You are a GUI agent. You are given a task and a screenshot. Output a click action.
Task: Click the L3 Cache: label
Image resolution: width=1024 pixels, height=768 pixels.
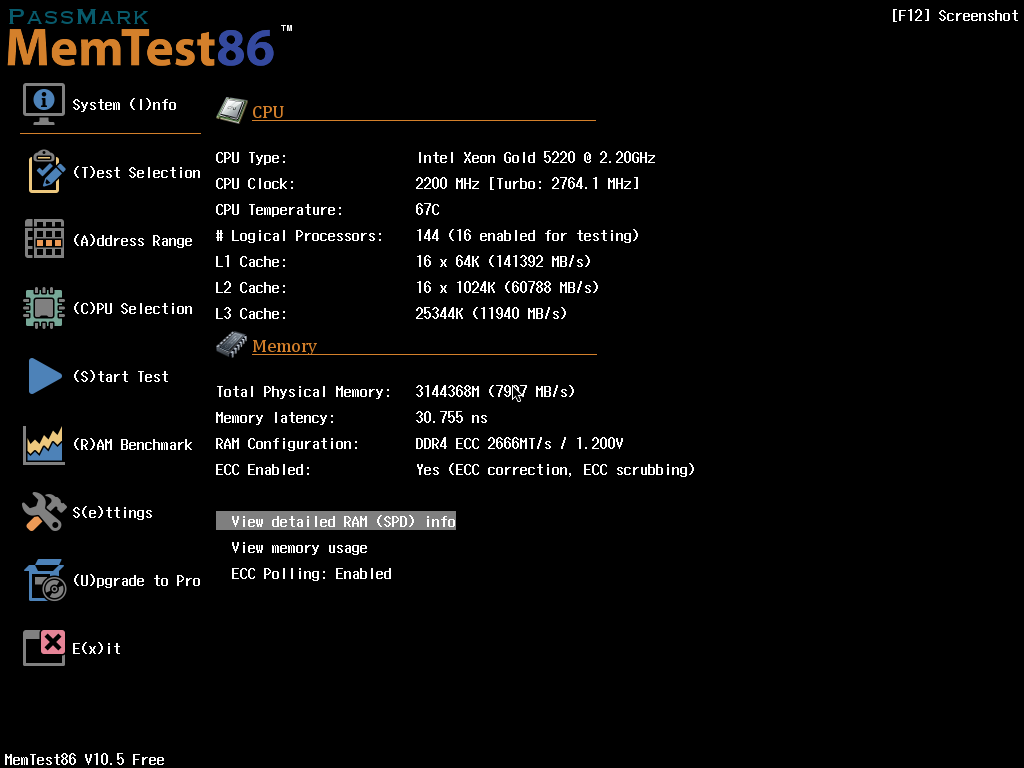(x=251, y=314)
